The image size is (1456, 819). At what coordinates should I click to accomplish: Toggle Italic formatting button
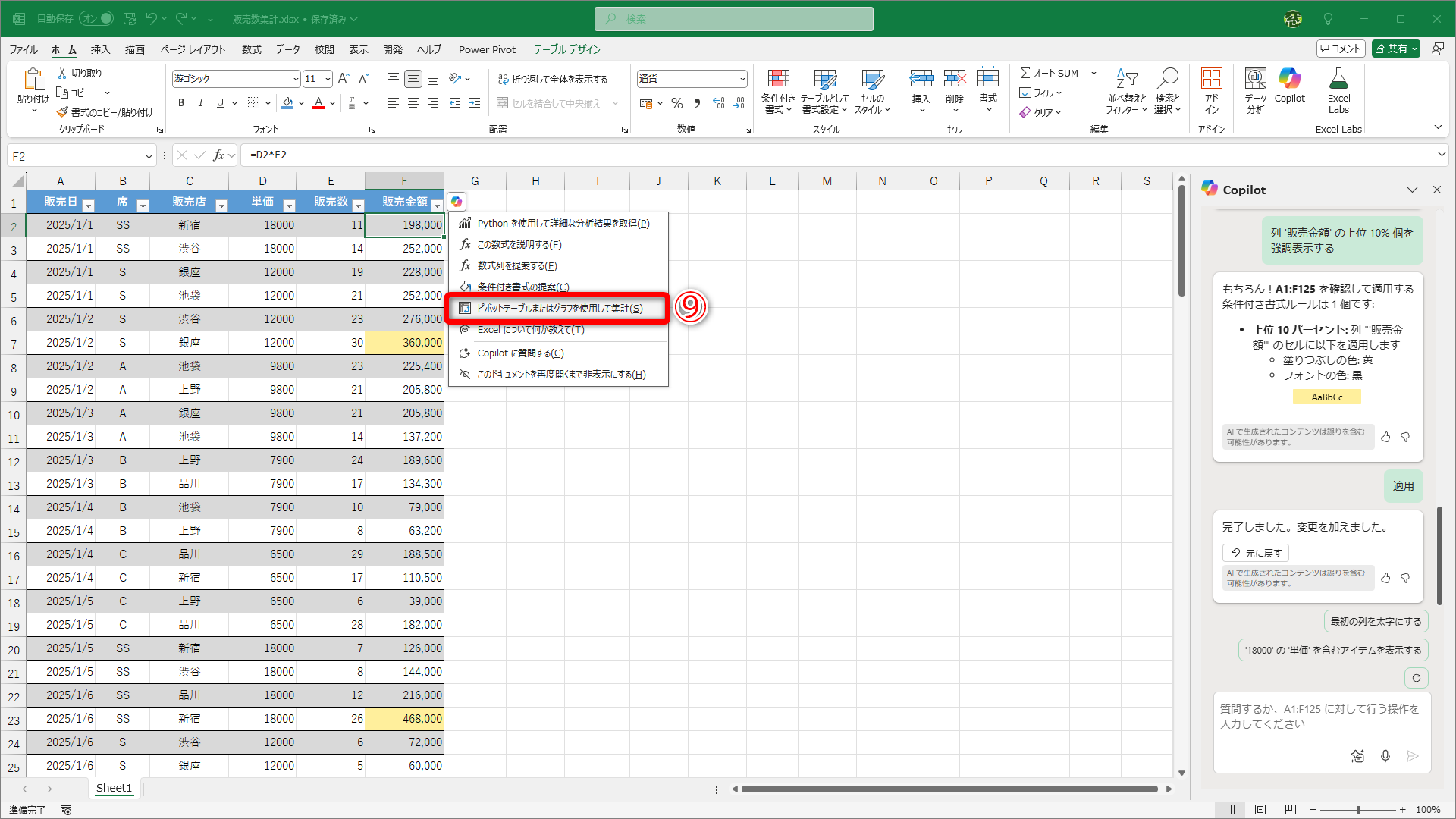pos(200,103)
